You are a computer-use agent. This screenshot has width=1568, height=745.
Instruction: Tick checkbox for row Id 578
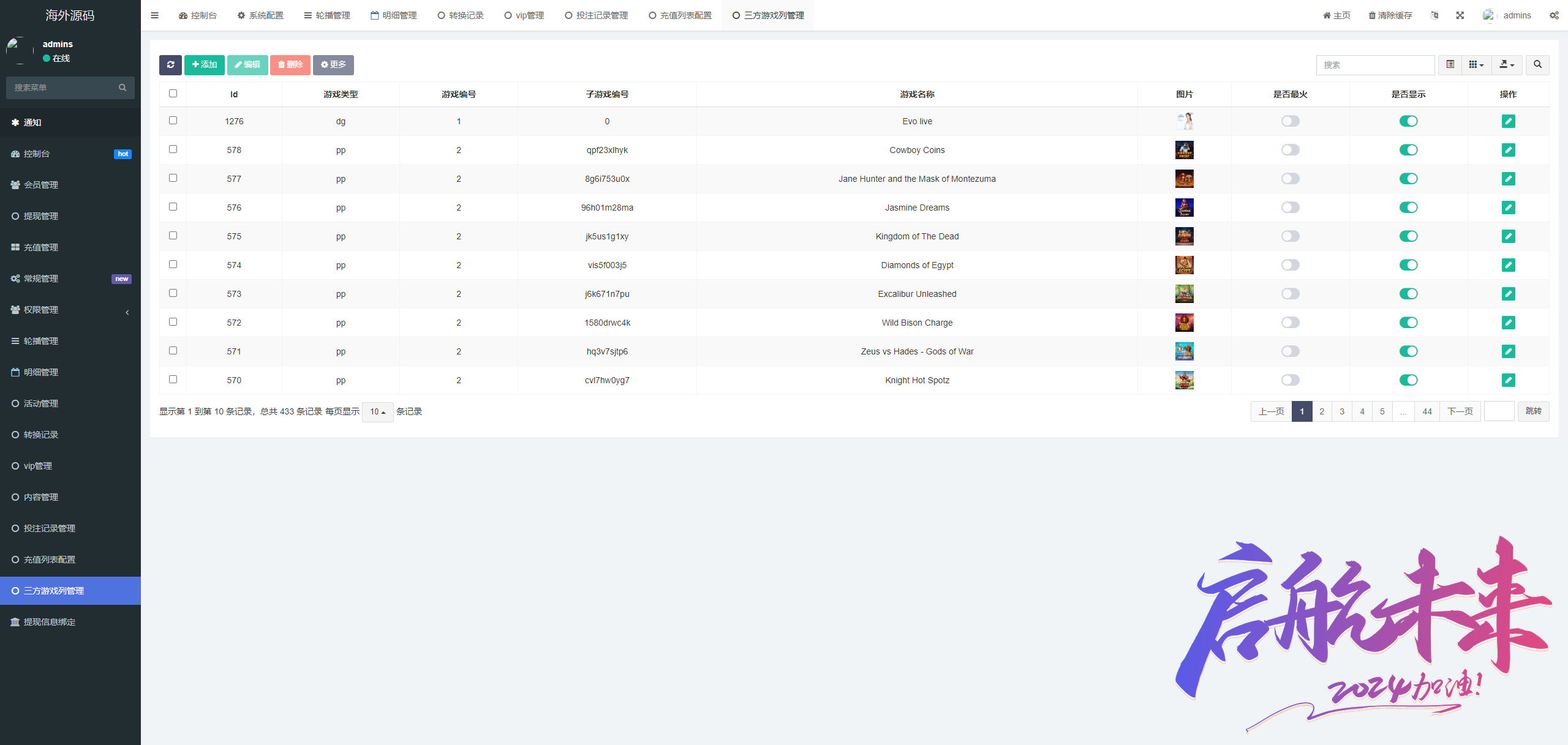[173, 149]
